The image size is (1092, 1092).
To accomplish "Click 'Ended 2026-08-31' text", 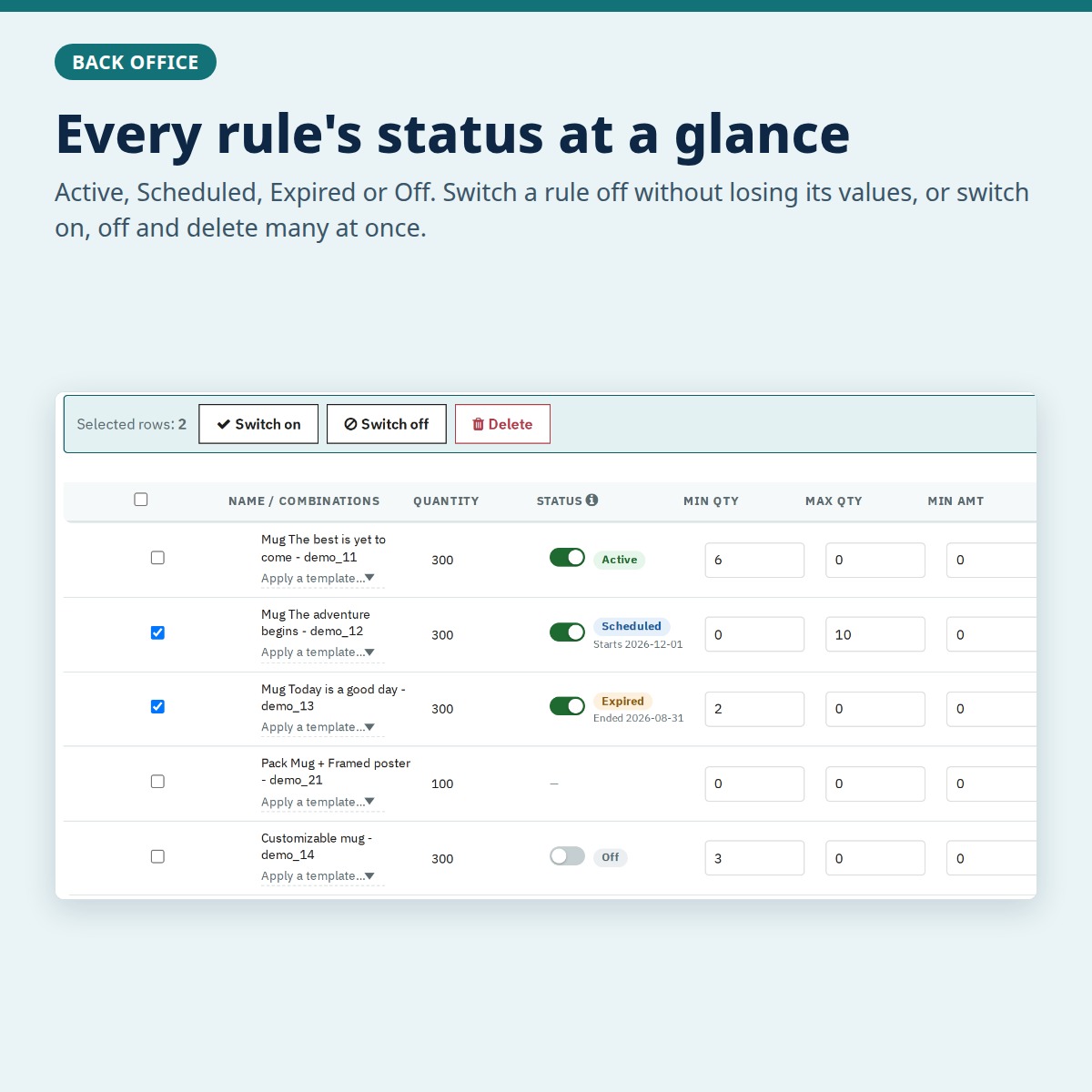I will point(639,718).
